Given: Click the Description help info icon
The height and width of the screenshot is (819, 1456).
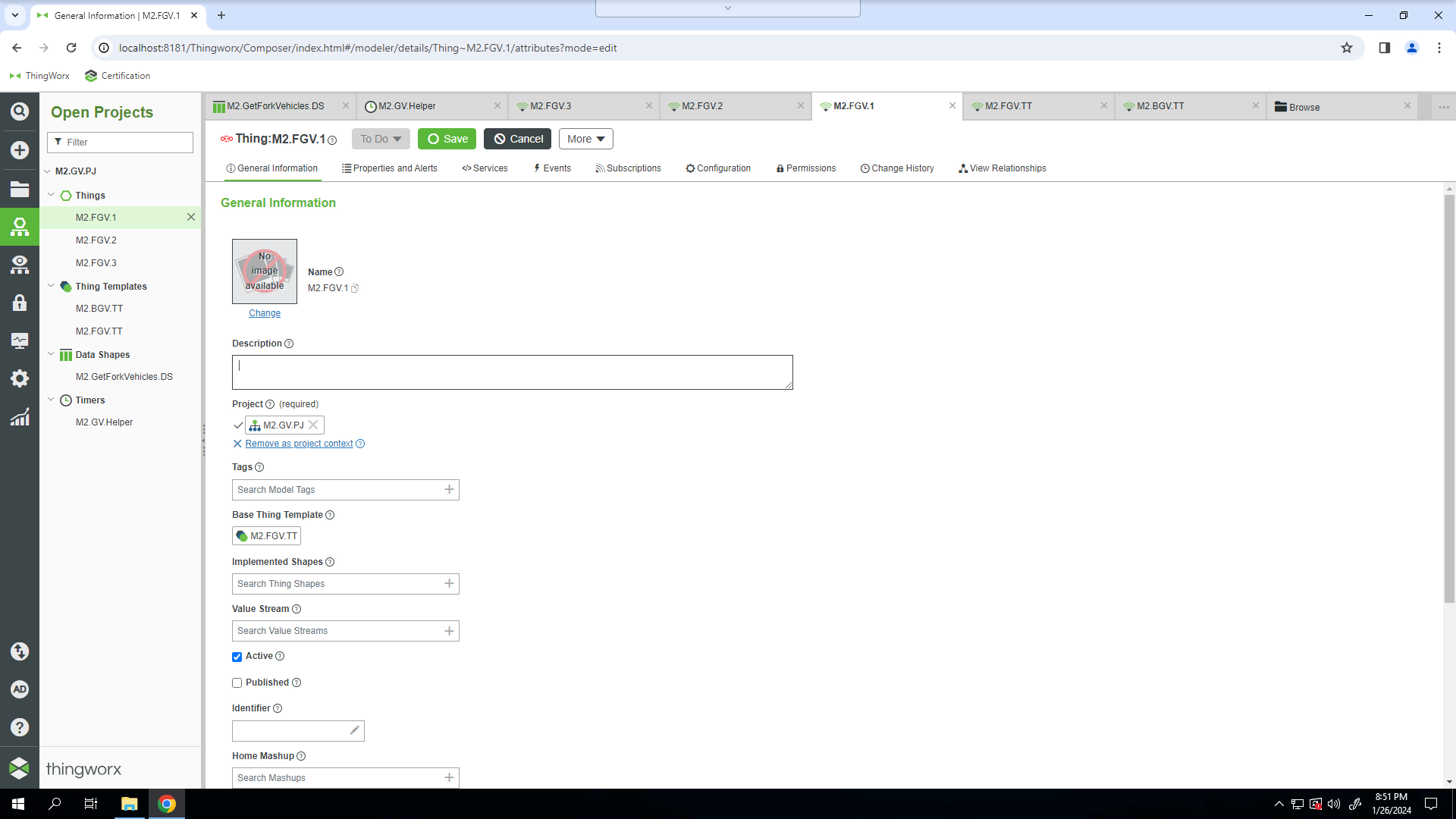Looking at the screenshot, I should click(x=289, y=344).
